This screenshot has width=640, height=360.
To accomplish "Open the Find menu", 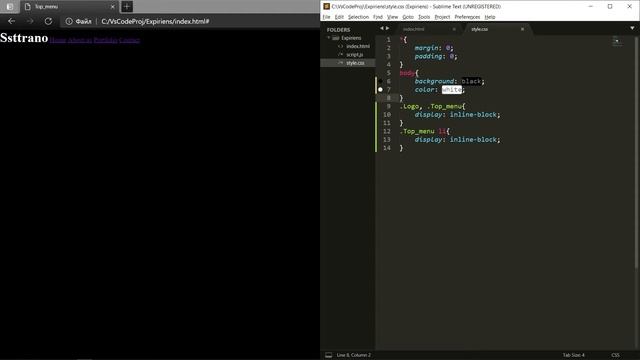I will click(x=378, y=17).
